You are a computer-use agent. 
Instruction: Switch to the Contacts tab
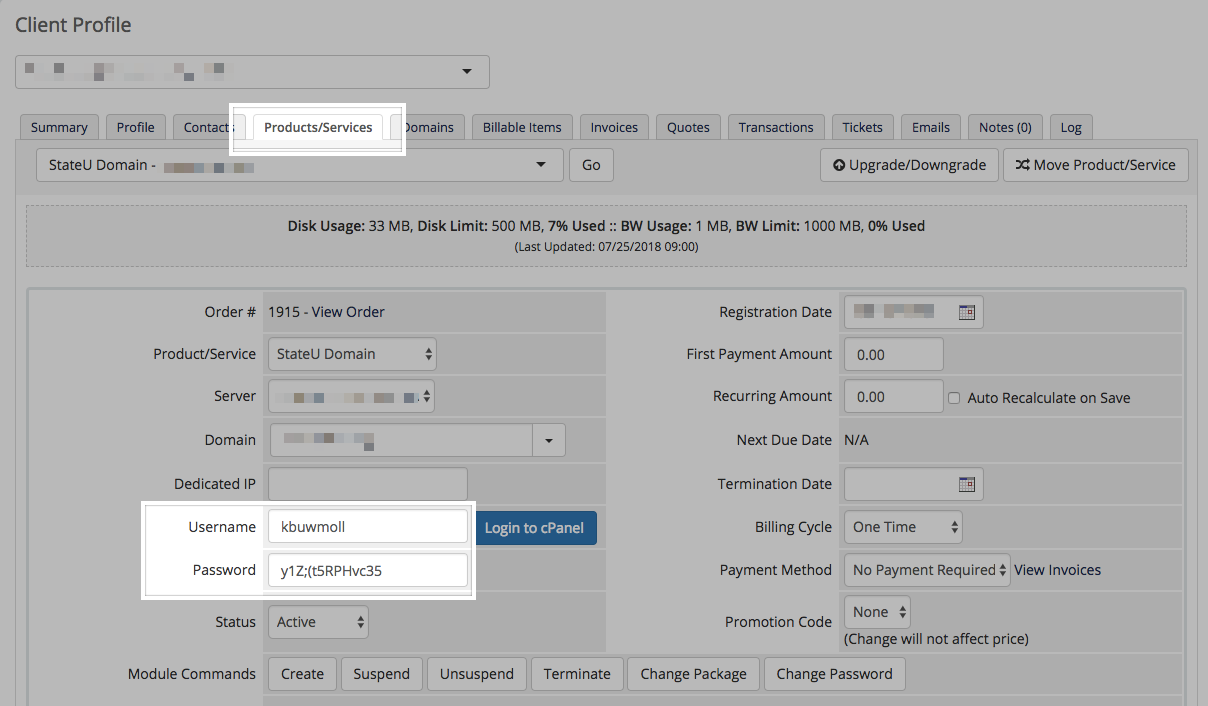[x=208, y=127]
